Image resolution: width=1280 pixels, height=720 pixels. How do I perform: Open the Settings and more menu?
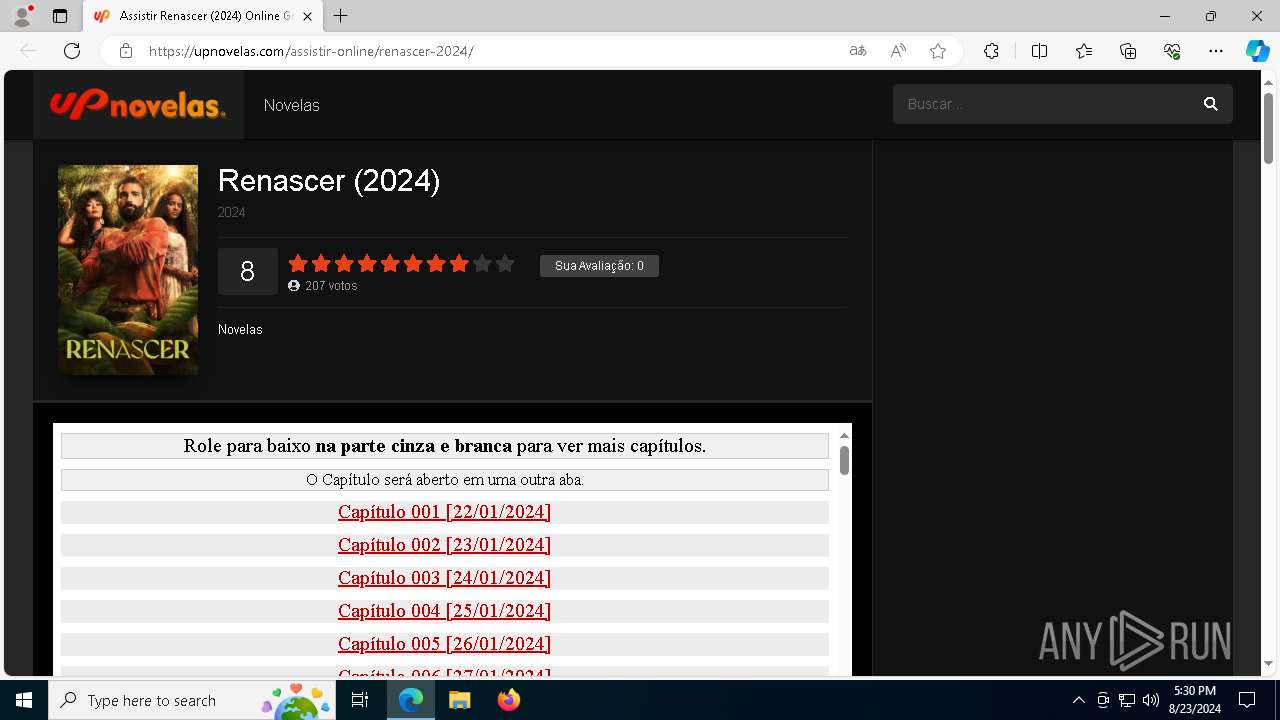click(1216, 51)
